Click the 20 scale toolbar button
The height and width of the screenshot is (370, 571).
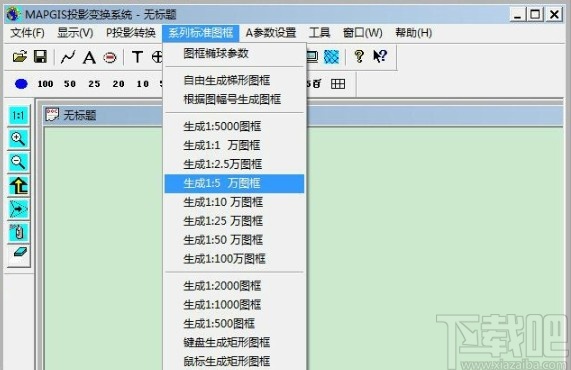pos(118,84)
